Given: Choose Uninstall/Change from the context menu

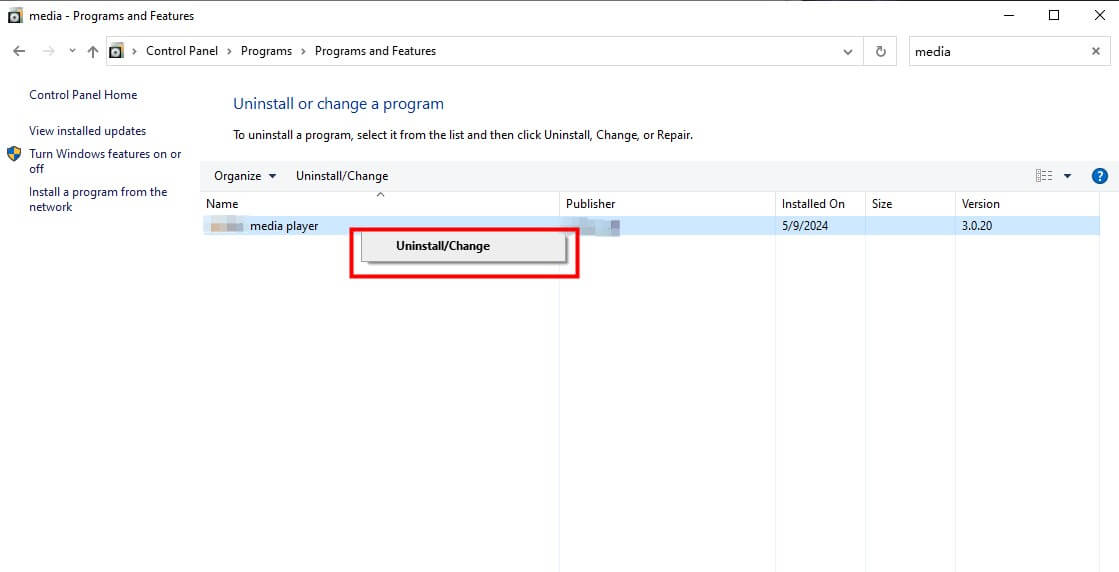Looking at the screenshot, I should click(443, 246).
